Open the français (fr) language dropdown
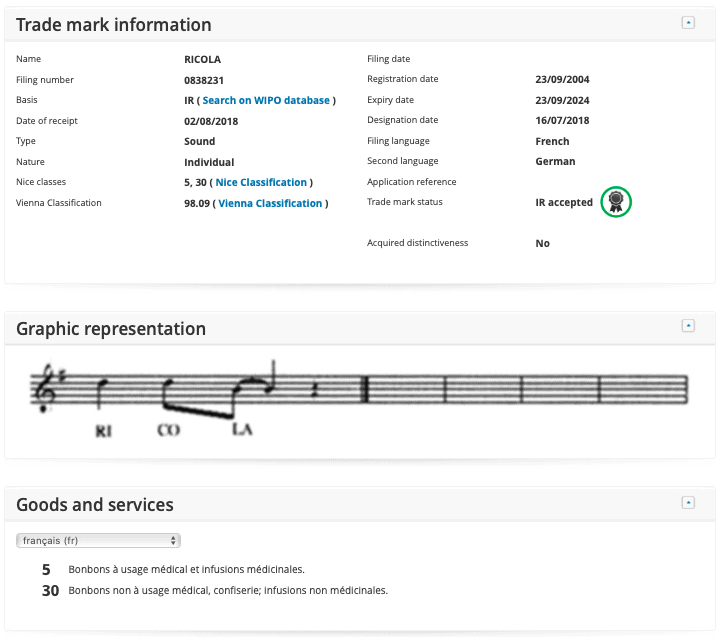Screen dimensions: 726x637 (x=98, y=540)
